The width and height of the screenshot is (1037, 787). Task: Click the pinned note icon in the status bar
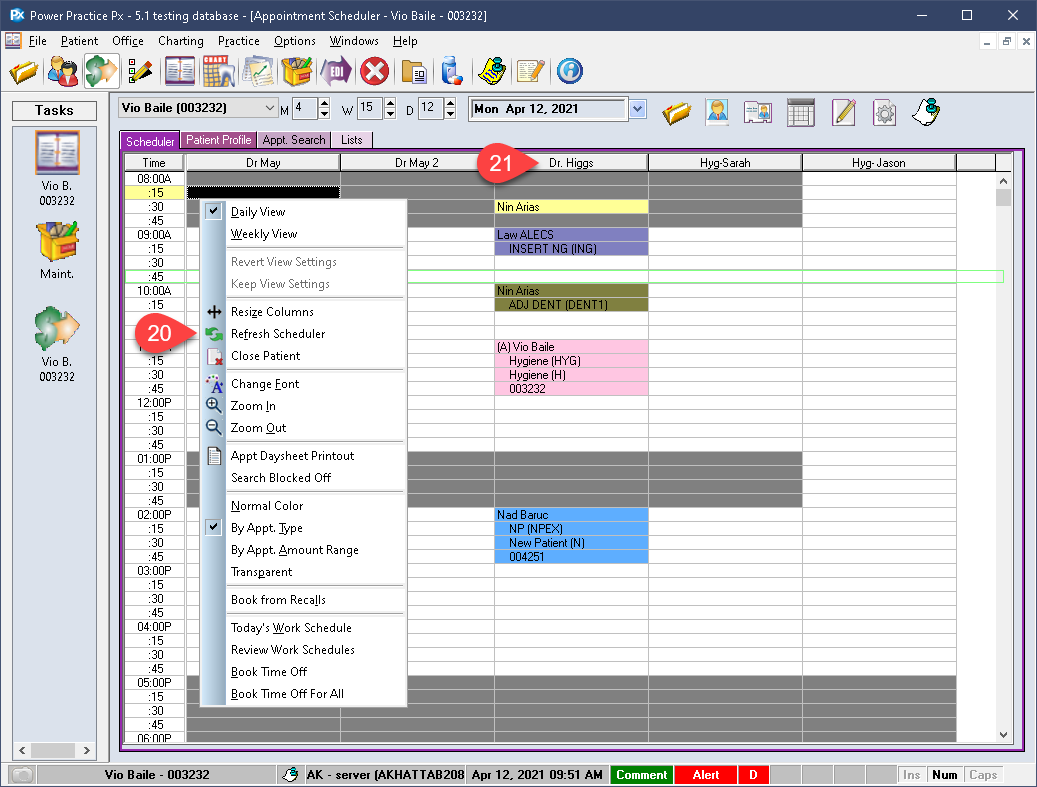290,774
